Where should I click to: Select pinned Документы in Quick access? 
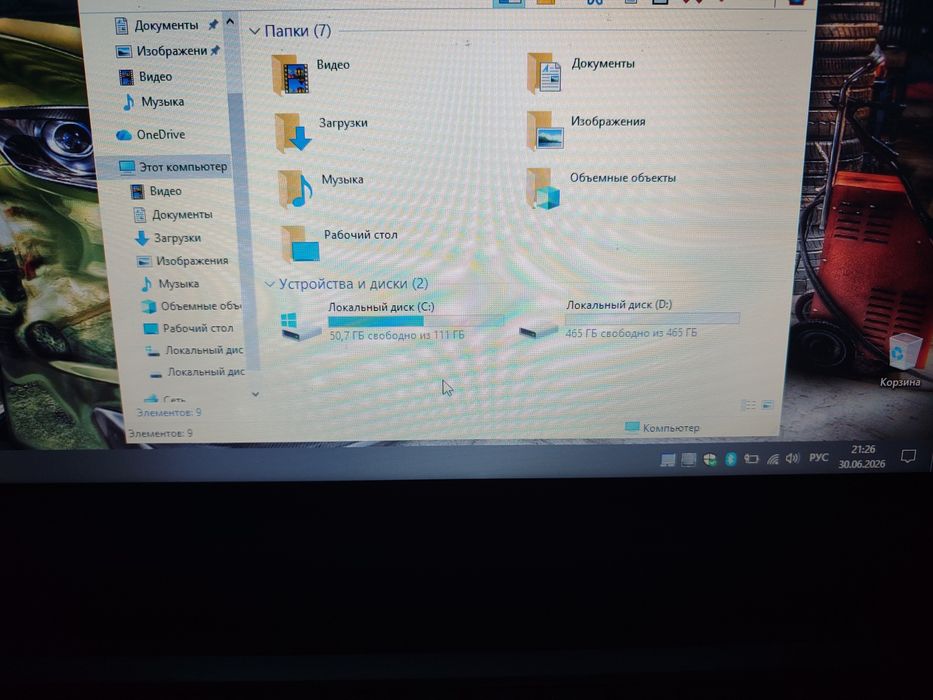[x=165, y=26]
